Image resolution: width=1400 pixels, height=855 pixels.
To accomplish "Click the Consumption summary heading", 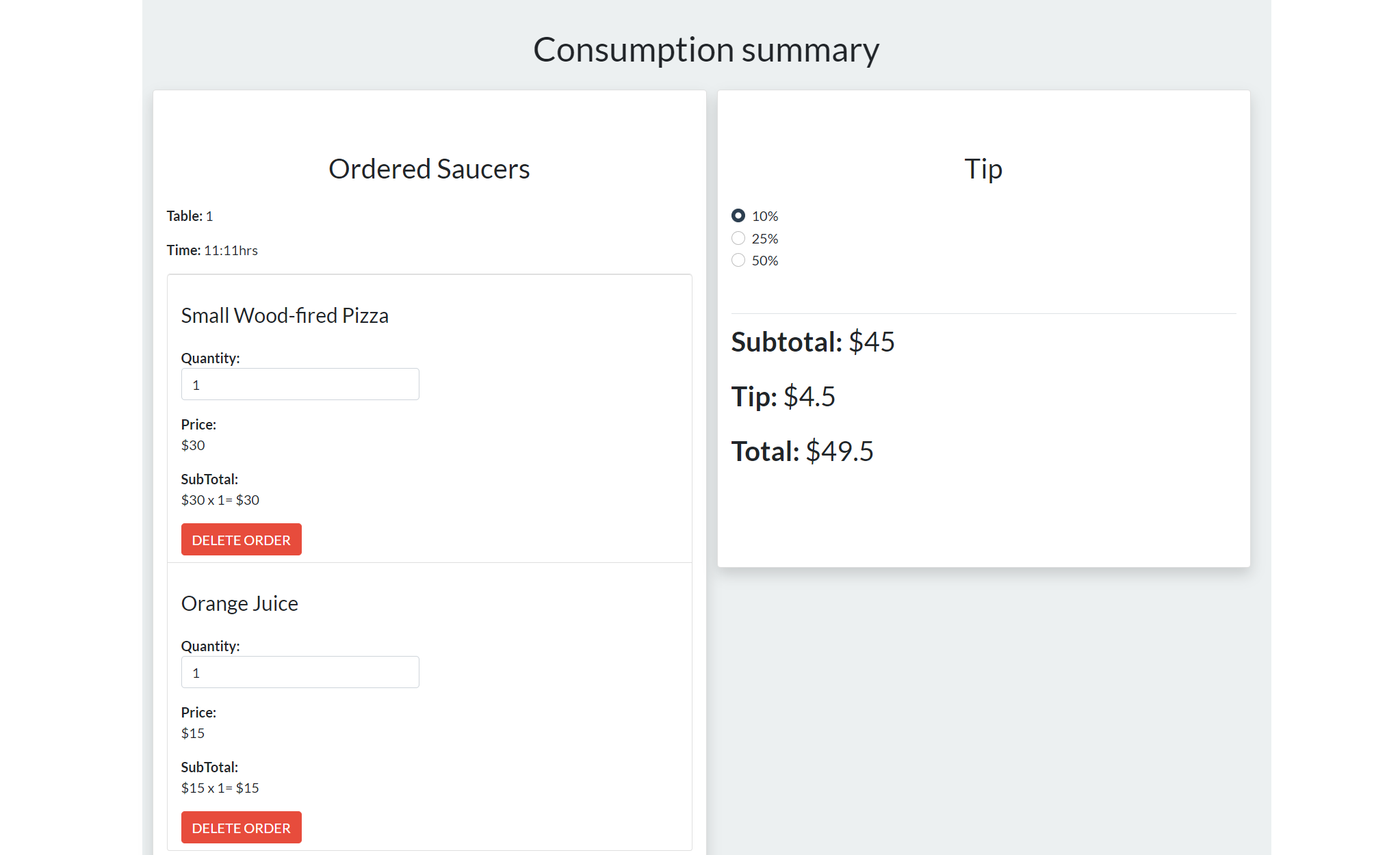I will (705, 50).
